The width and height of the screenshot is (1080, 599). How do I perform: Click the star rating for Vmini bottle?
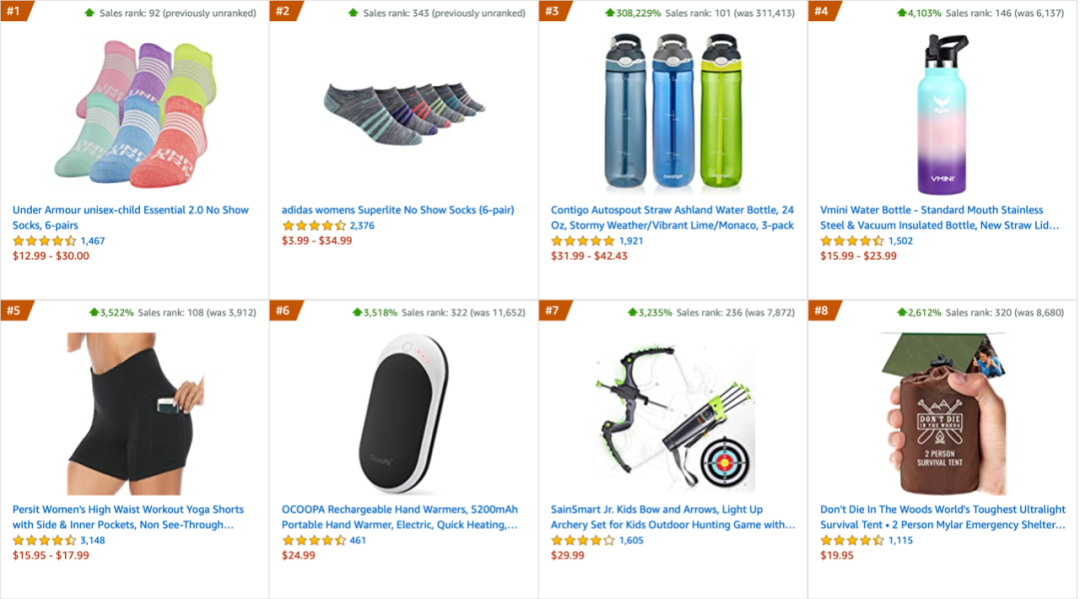click(852, 241)
